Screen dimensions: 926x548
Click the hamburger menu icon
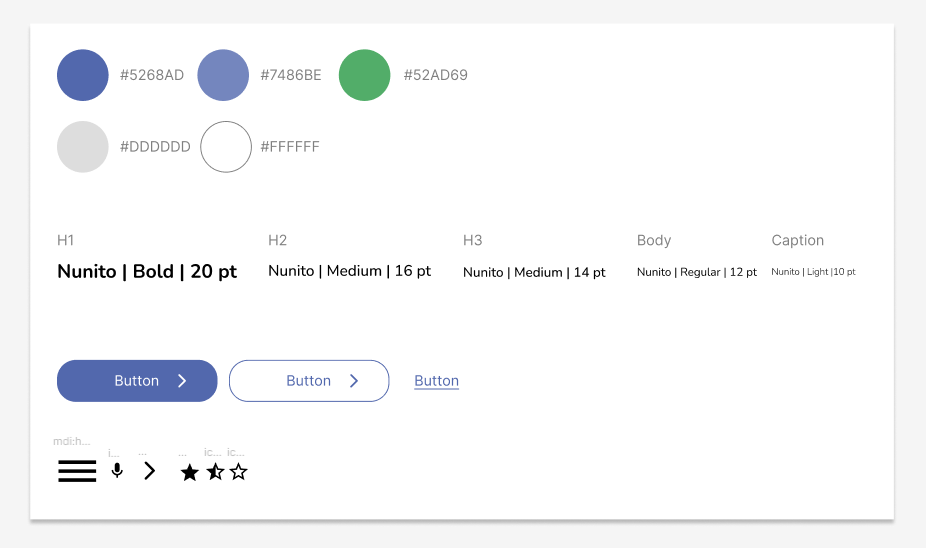[x=77, y=472]
